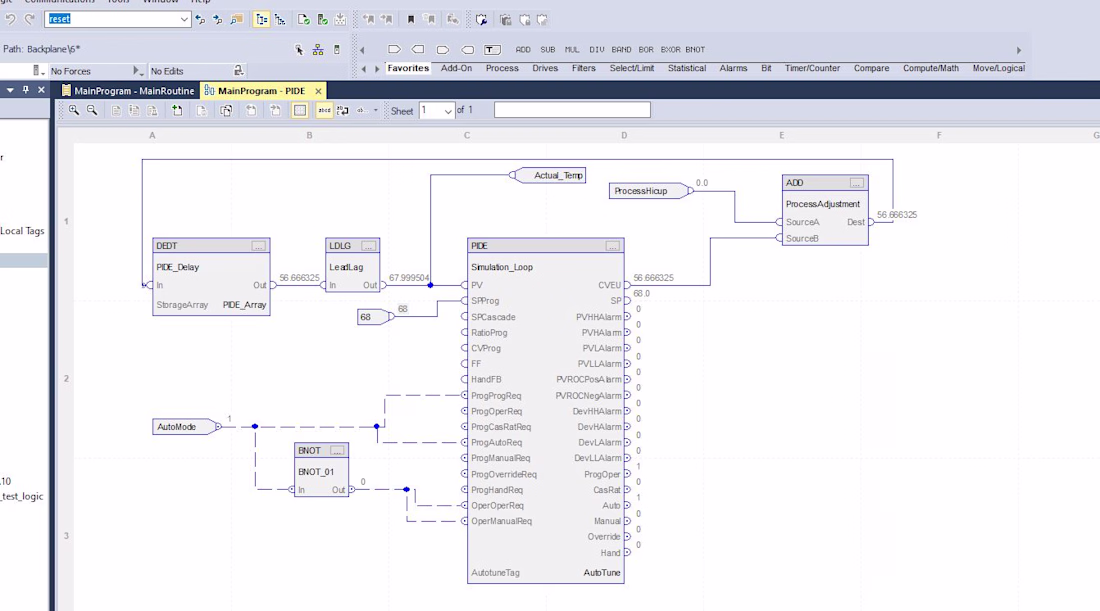
Task: Click the BNOT instruction button in toolbar
Action: click(695, 50)
